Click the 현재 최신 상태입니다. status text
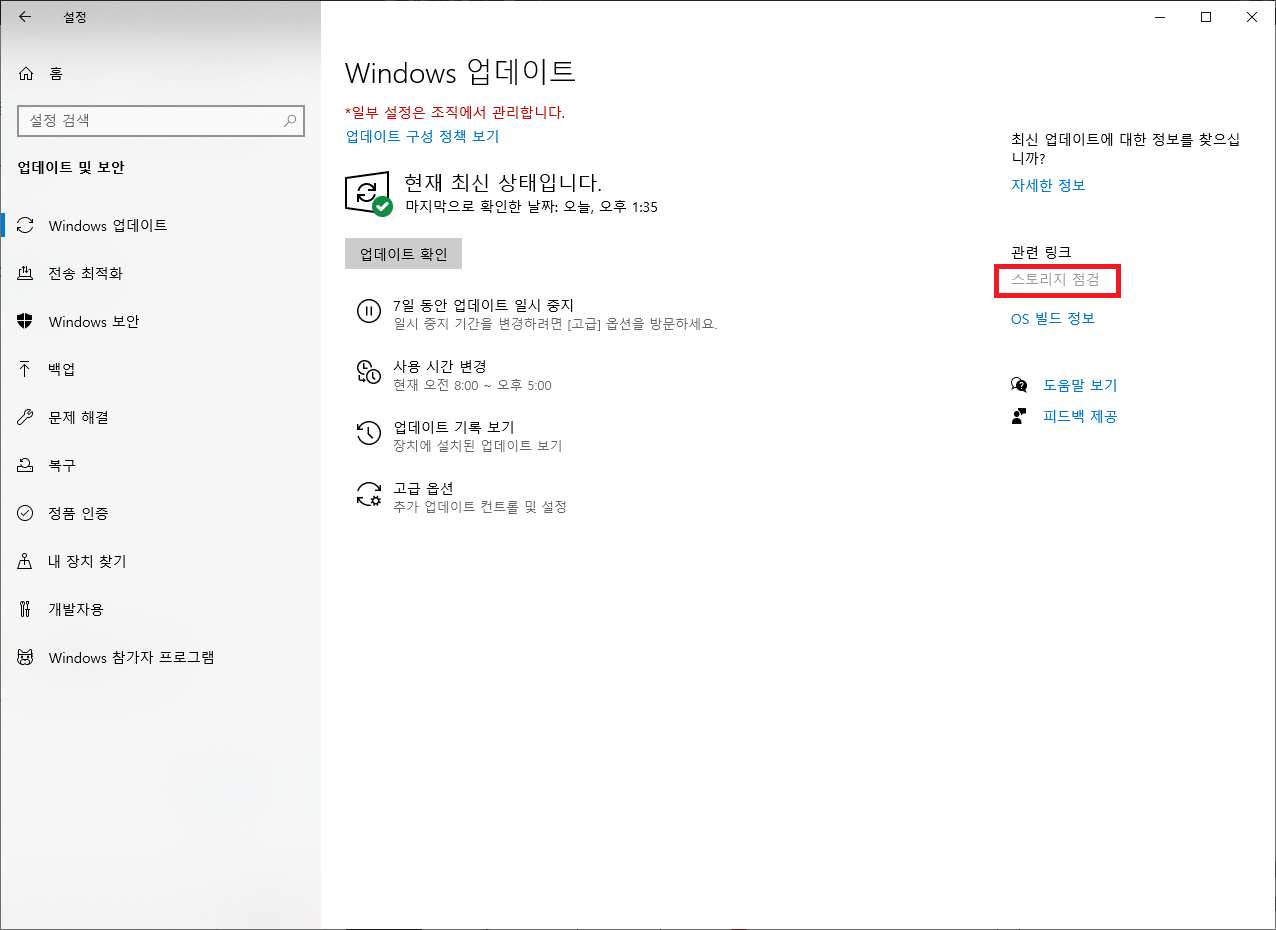 click(x=502, y=183)
